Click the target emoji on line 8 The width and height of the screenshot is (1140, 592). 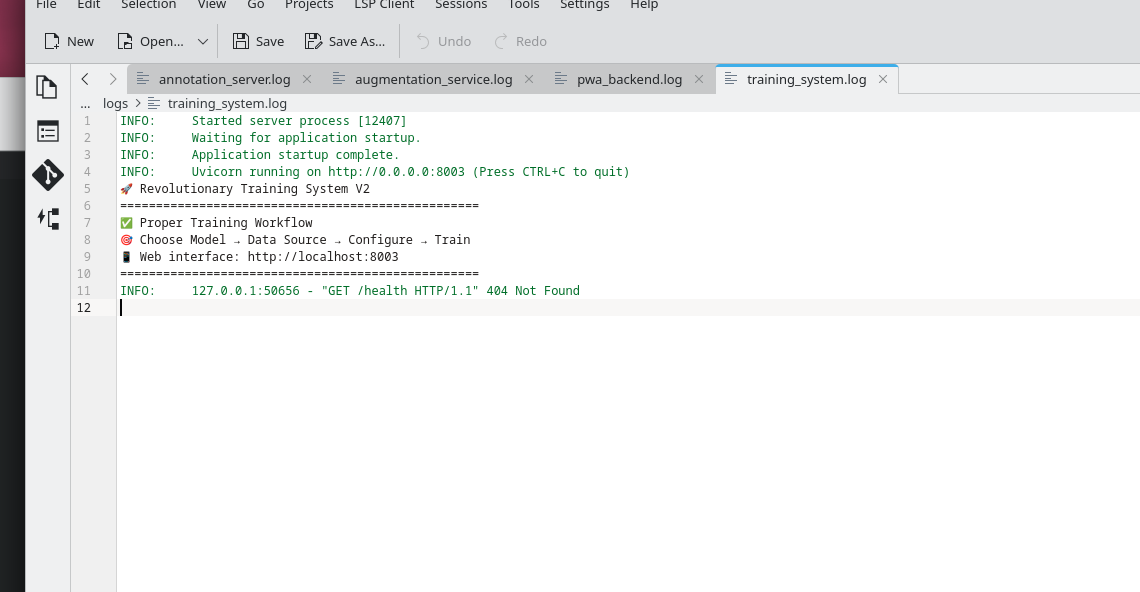127,240
